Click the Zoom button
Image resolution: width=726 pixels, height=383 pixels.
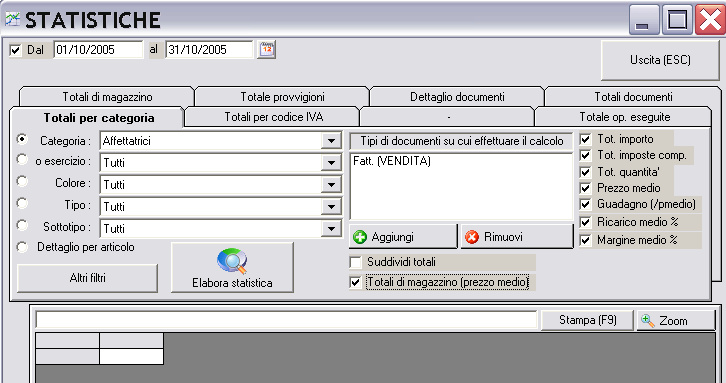coord(676,320)
